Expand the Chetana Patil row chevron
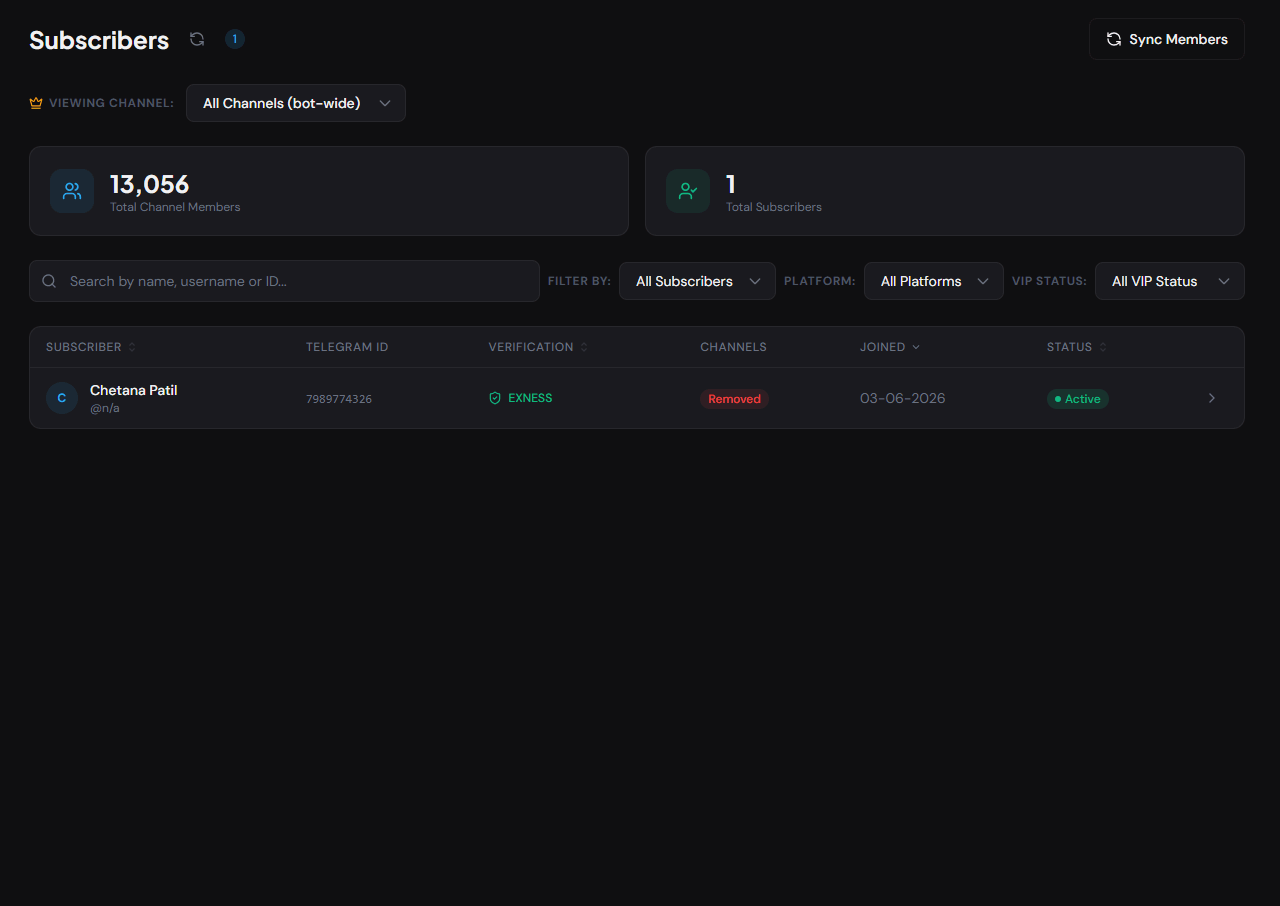 tap(1212, 398)
